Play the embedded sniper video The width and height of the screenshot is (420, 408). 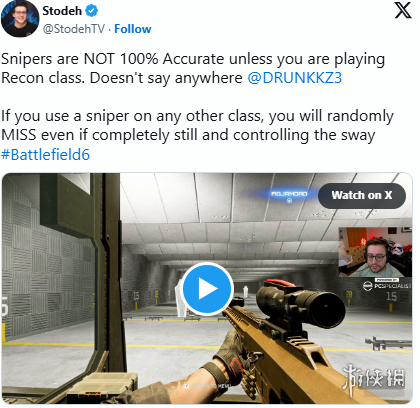(208, 289)
